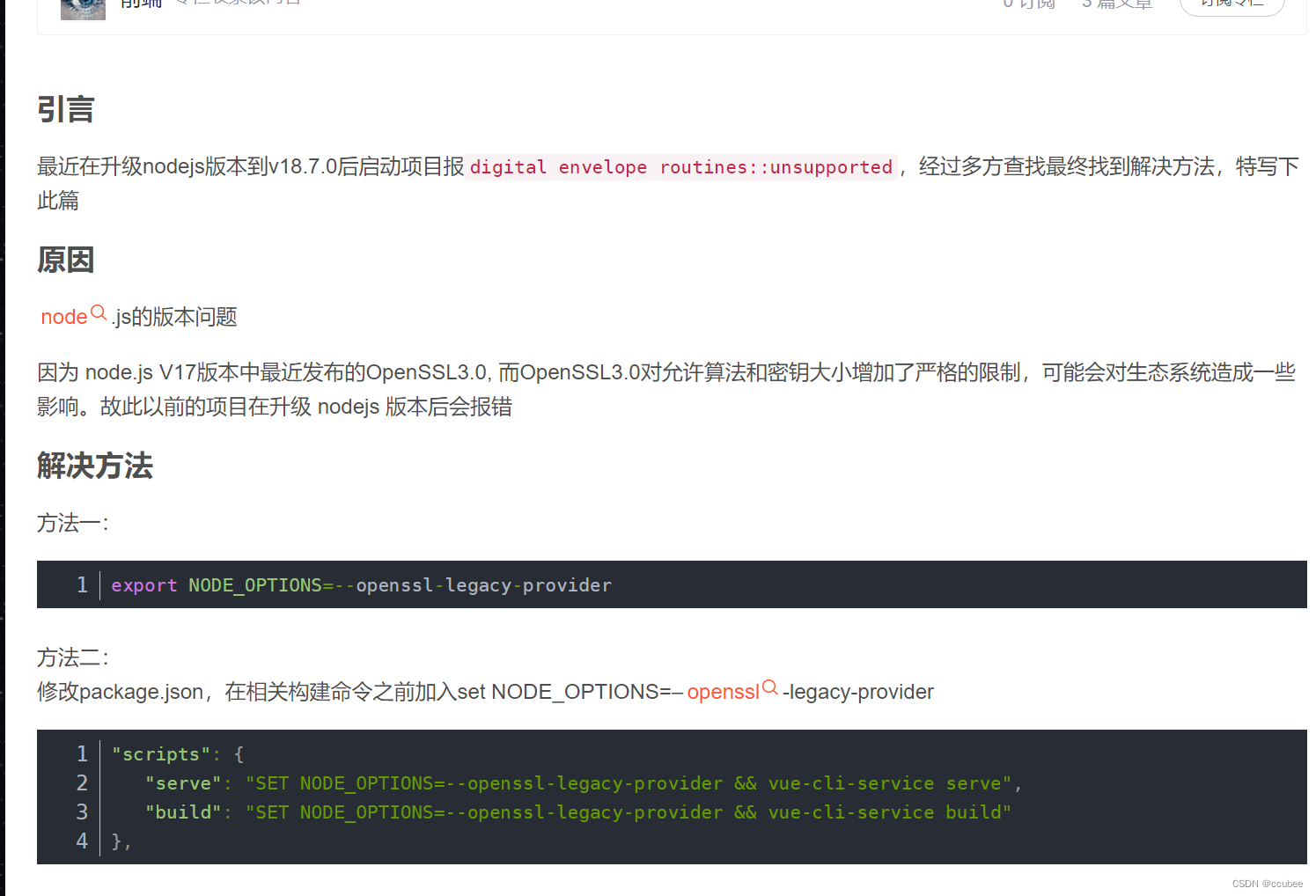Click the "方法一:" label
Image resolution: width=1316 pixels, height=896 pixels.
(73, 524)
